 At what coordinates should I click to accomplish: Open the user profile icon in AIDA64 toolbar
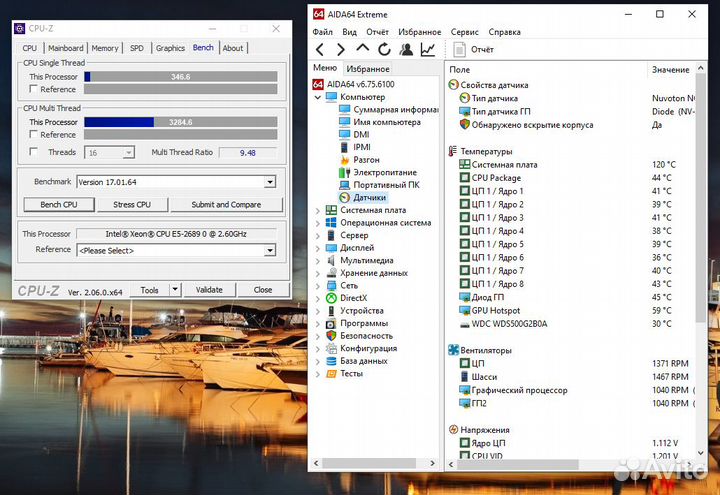[406, 49]
